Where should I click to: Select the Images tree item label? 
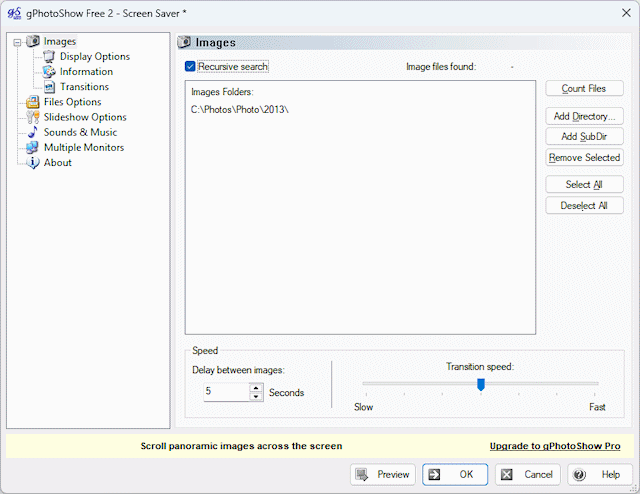coord(60,41)
